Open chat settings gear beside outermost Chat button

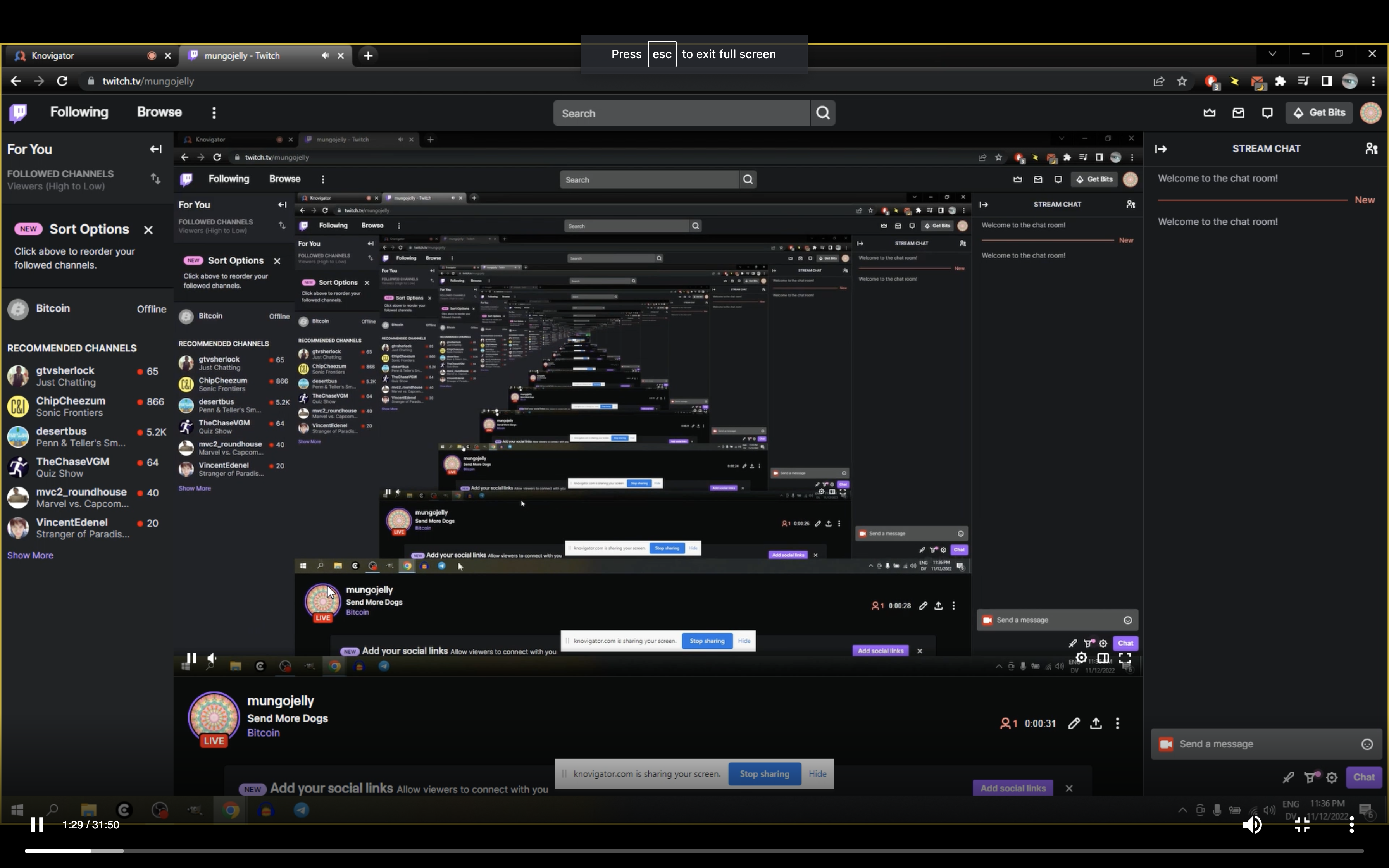pos(1332,777)
